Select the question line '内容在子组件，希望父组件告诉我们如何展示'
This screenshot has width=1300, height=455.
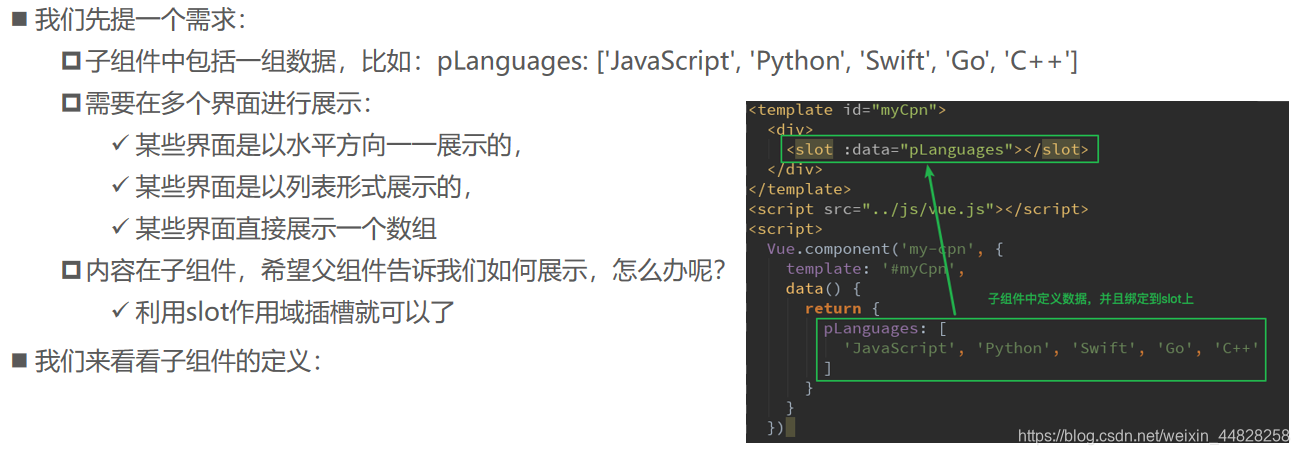point(406,270)
